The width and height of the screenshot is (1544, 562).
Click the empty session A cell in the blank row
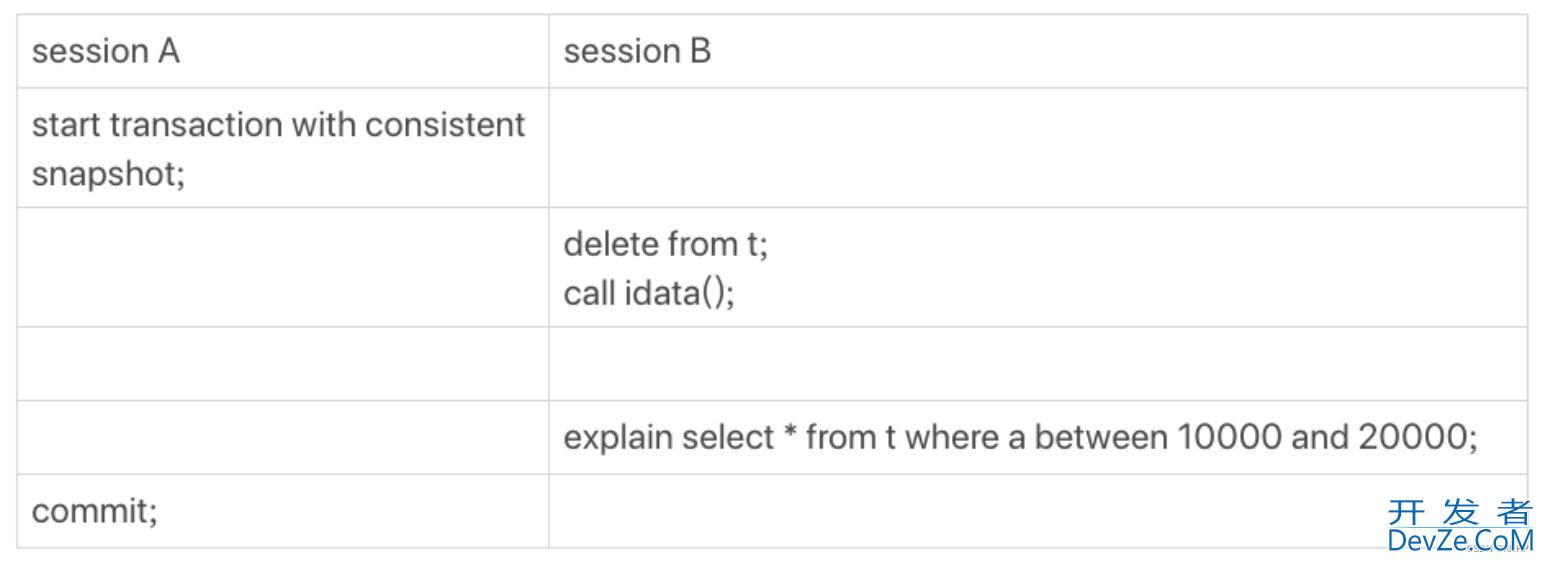(282, 363)
